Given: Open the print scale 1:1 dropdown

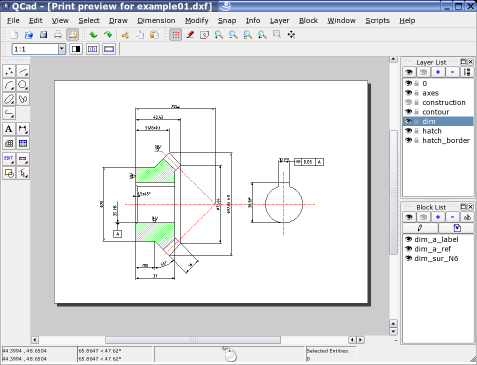Looking at the screenshot, I should 62,49.
